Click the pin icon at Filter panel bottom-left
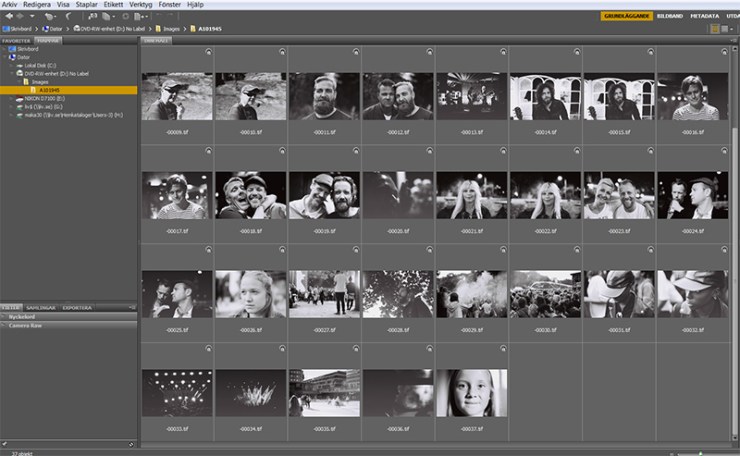740x456 pixels. click(x=5, y=443)
